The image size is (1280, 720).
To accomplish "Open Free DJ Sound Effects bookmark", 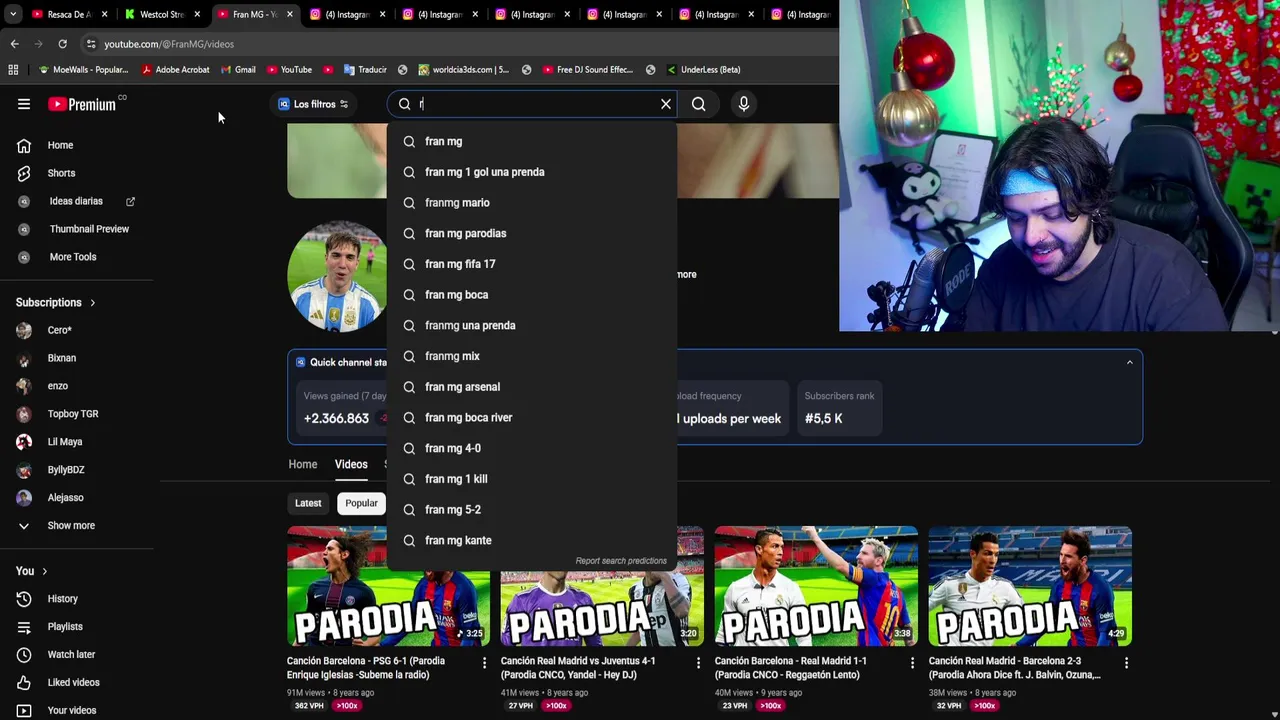I will click(588, 70).
